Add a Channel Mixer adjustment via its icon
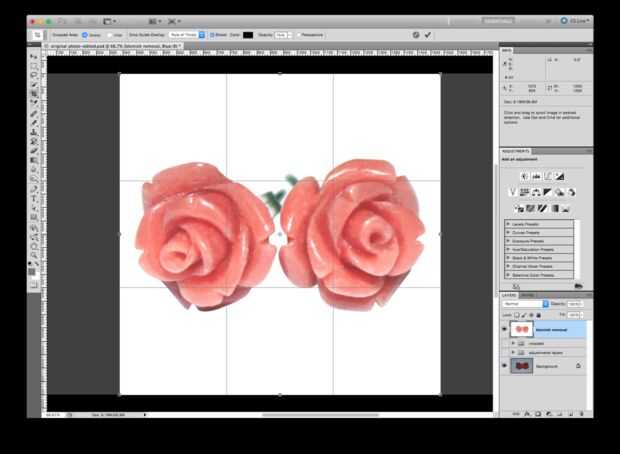 [571, 192]
